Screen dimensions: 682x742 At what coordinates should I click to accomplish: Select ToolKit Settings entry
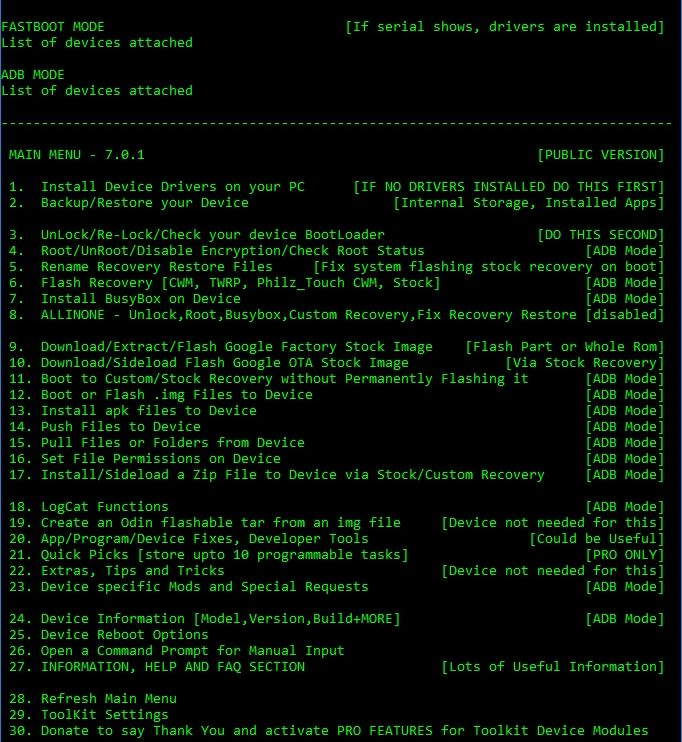104,715
